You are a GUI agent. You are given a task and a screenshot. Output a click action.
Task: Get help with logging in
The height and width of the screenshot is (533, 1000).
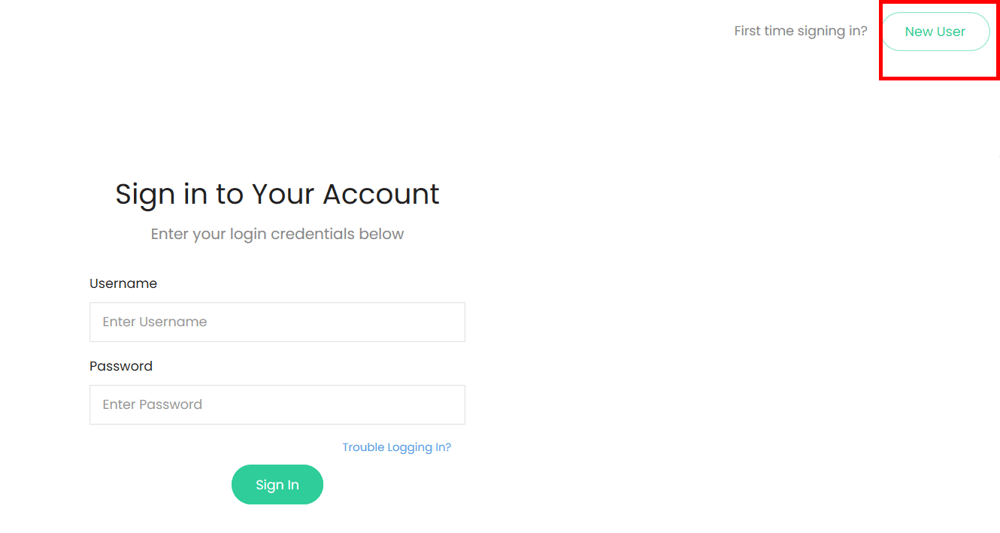396,447
